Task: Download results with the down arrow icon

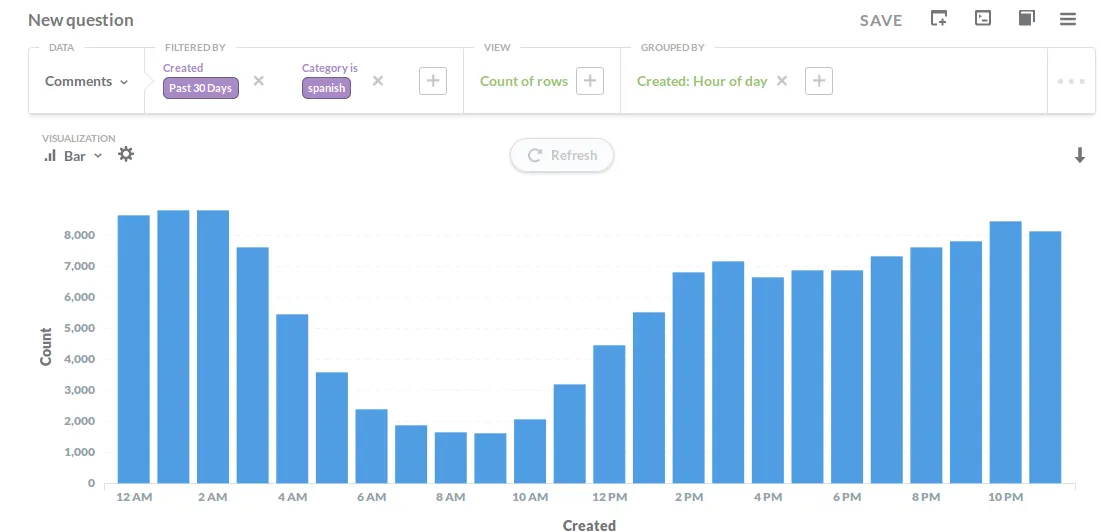Action: coord(1080,156)
